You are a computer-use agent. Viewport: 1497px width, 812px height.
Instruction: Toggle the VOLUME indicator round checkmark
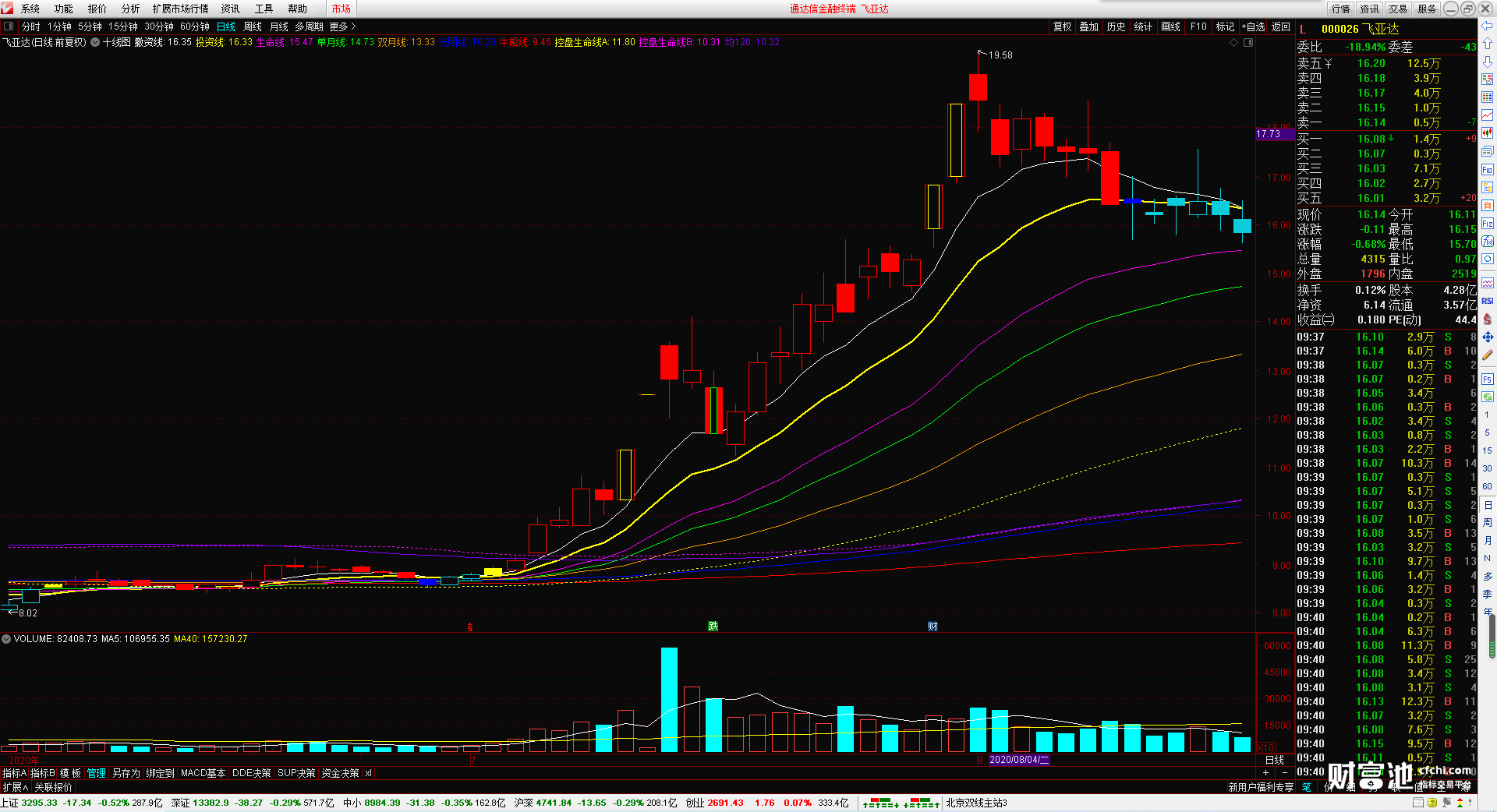coord(6,638)
